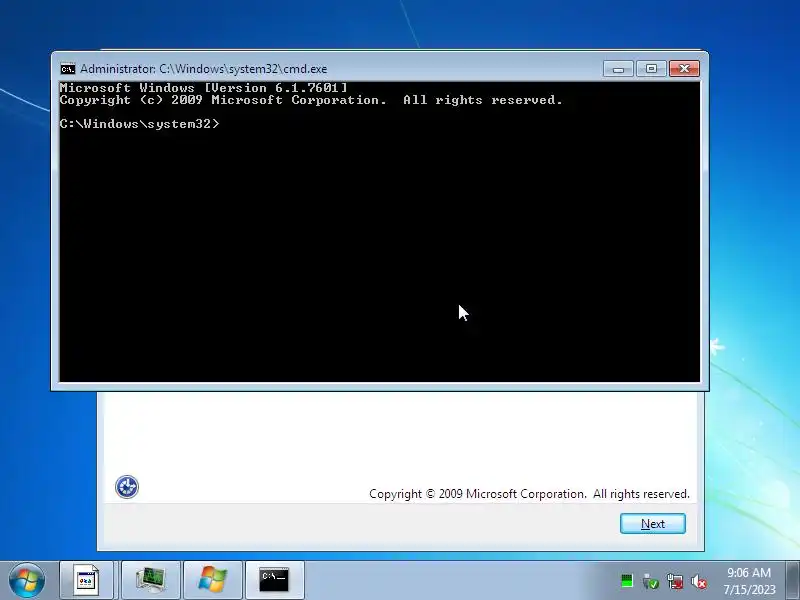The width and height of the screenshot is (800, 600).
Task: Open Safely Remove Hardware tray icon
Action: tap(651, 581)
